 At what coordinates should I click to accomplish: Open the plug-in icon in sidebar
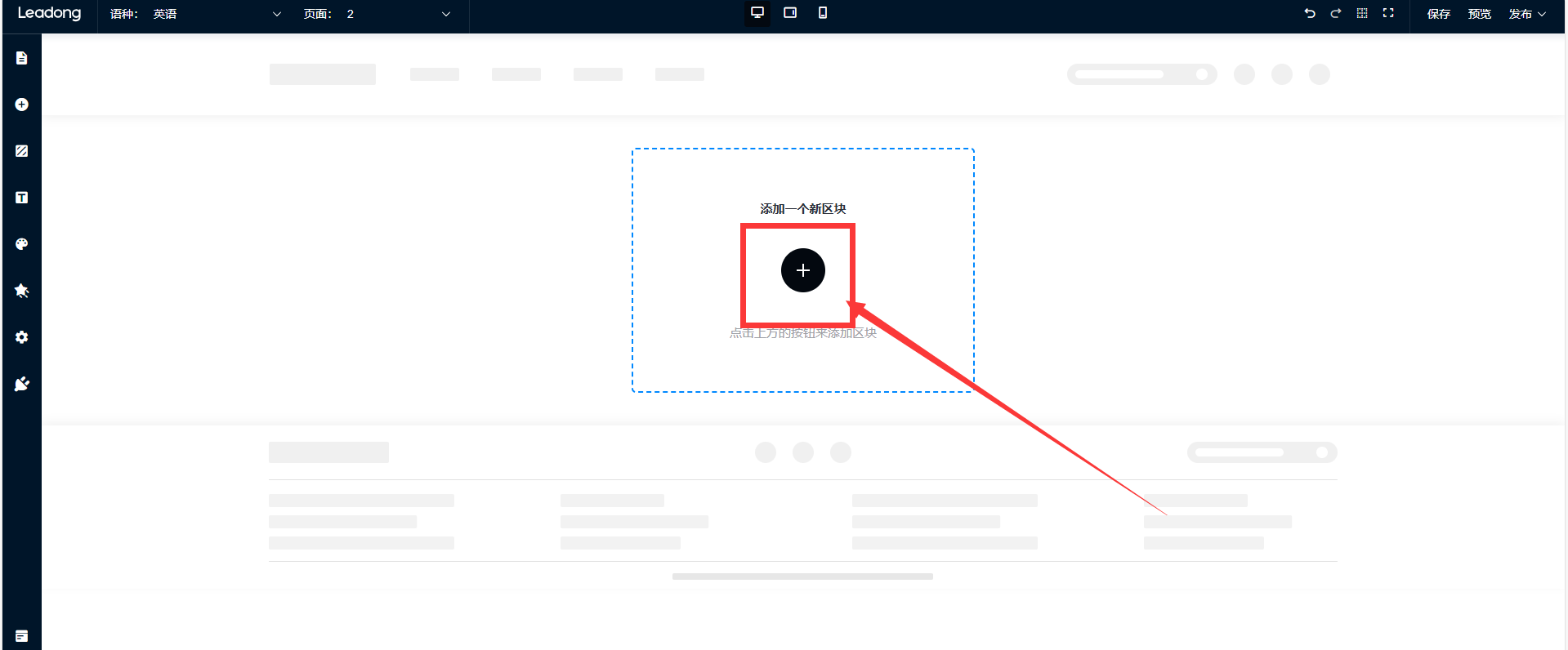(22, 384)
